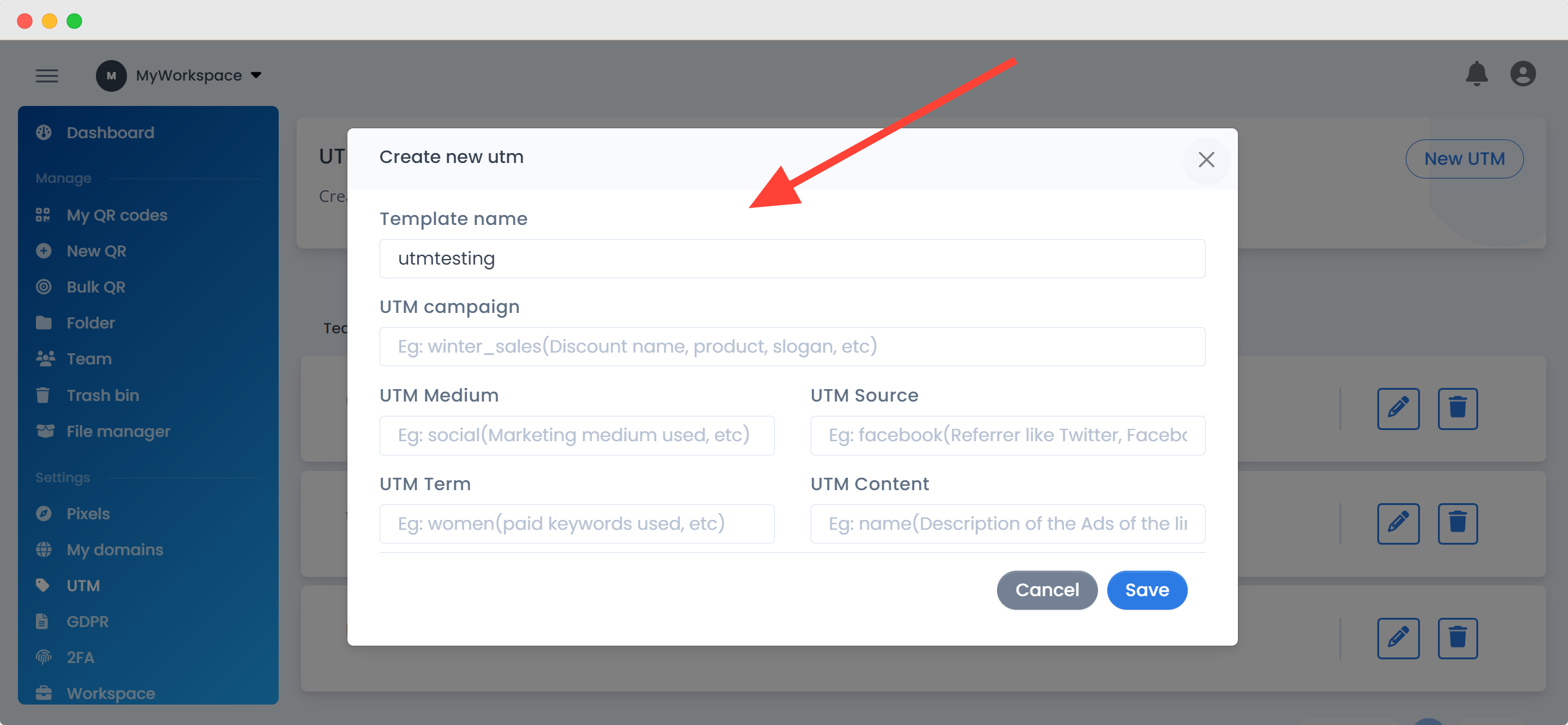Click the notification bell
This screenshot has width=1568, height=725.
tap(1478, 74)
